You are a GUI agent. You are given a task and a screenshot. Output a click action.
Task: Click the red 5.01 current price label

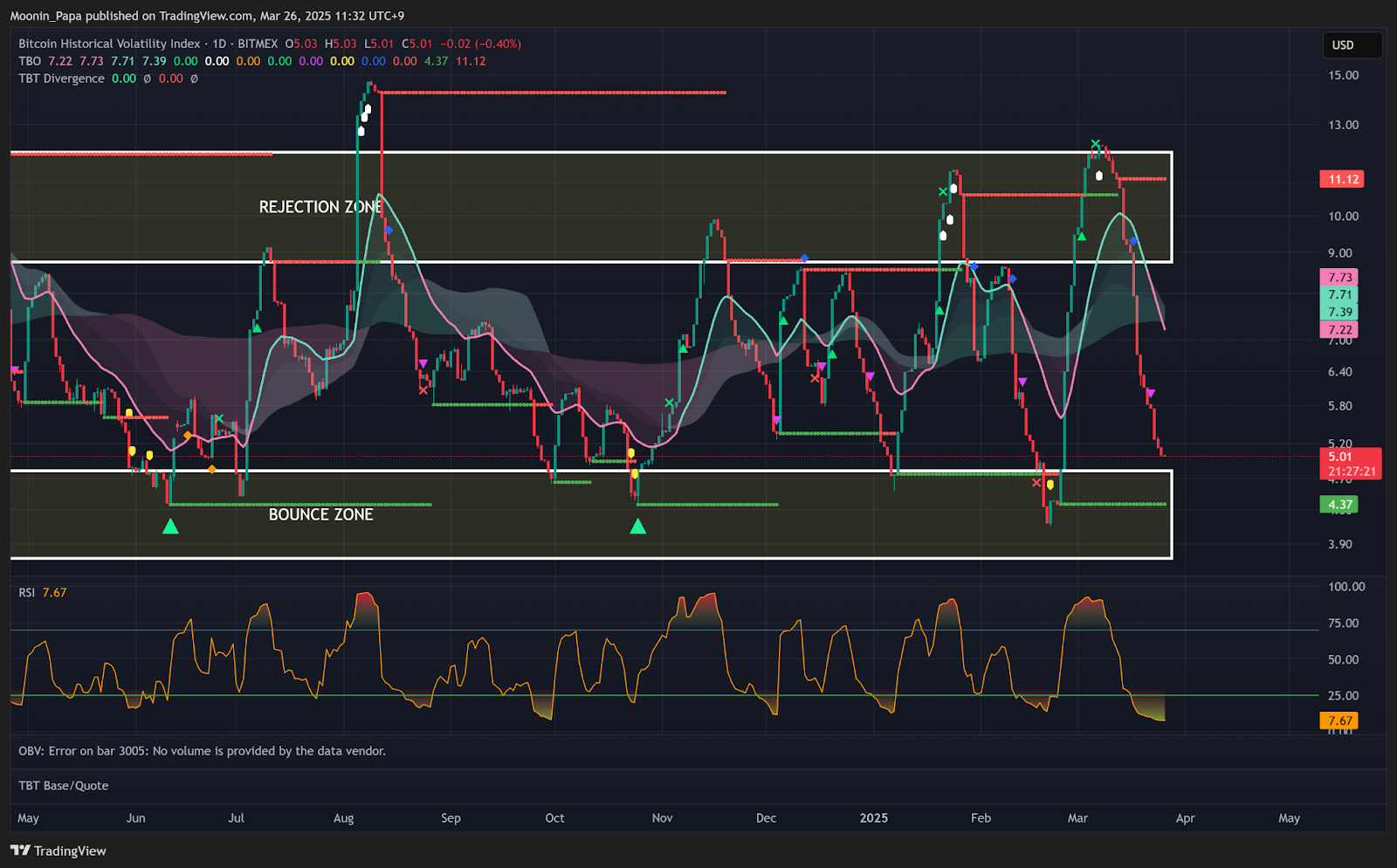[x=1340, y=457]
